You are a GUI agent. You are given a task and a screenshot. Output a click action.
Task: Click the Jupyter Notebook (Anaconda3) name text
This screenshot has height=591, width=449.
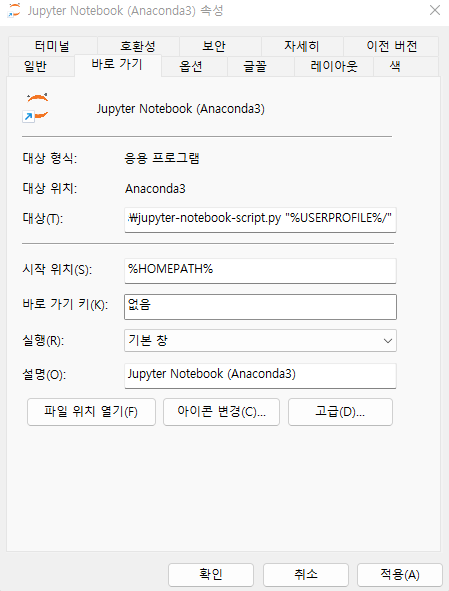(x=181, y=109)
